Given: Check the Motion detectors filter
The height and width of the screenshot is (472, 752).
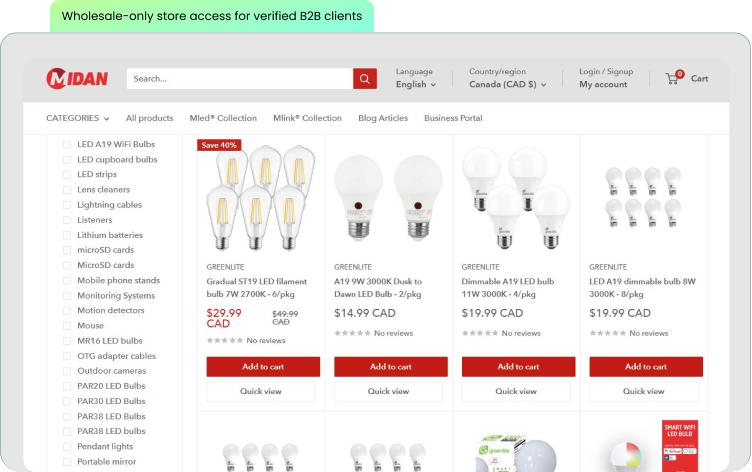Looking at the screenshot, I should [x=67, y=310].
